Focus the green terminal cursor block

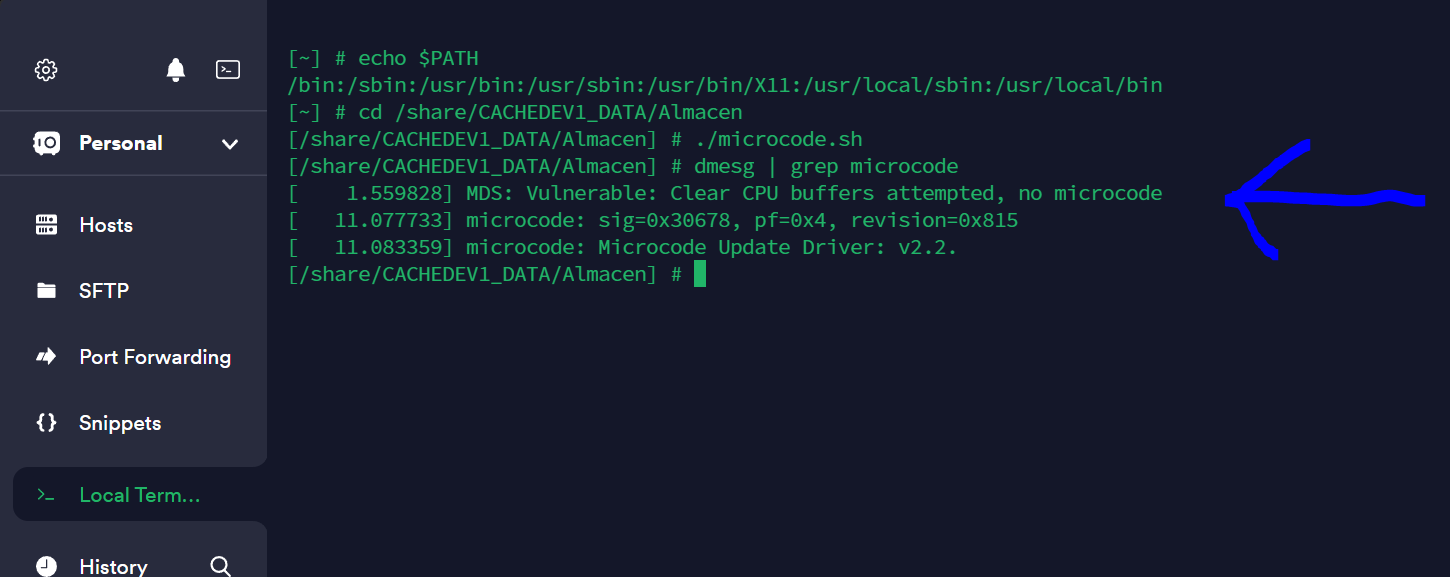point(700,274)
